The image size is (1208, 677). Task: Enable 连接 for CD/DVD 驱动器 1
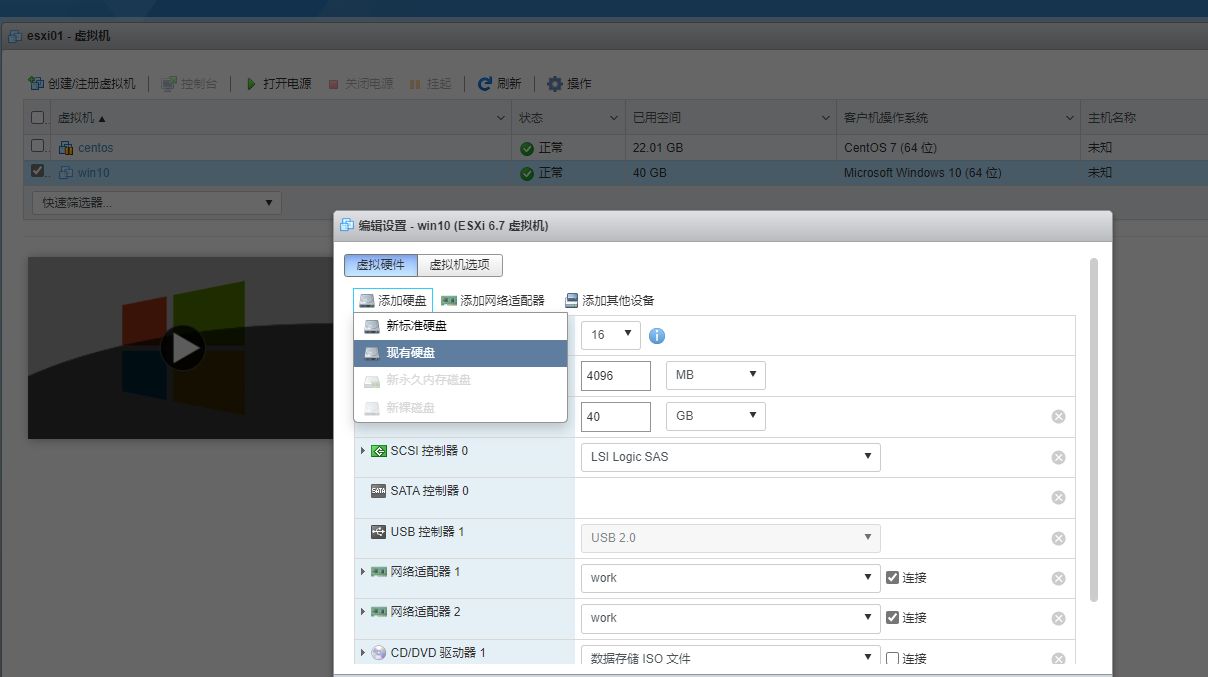point(893,658)
